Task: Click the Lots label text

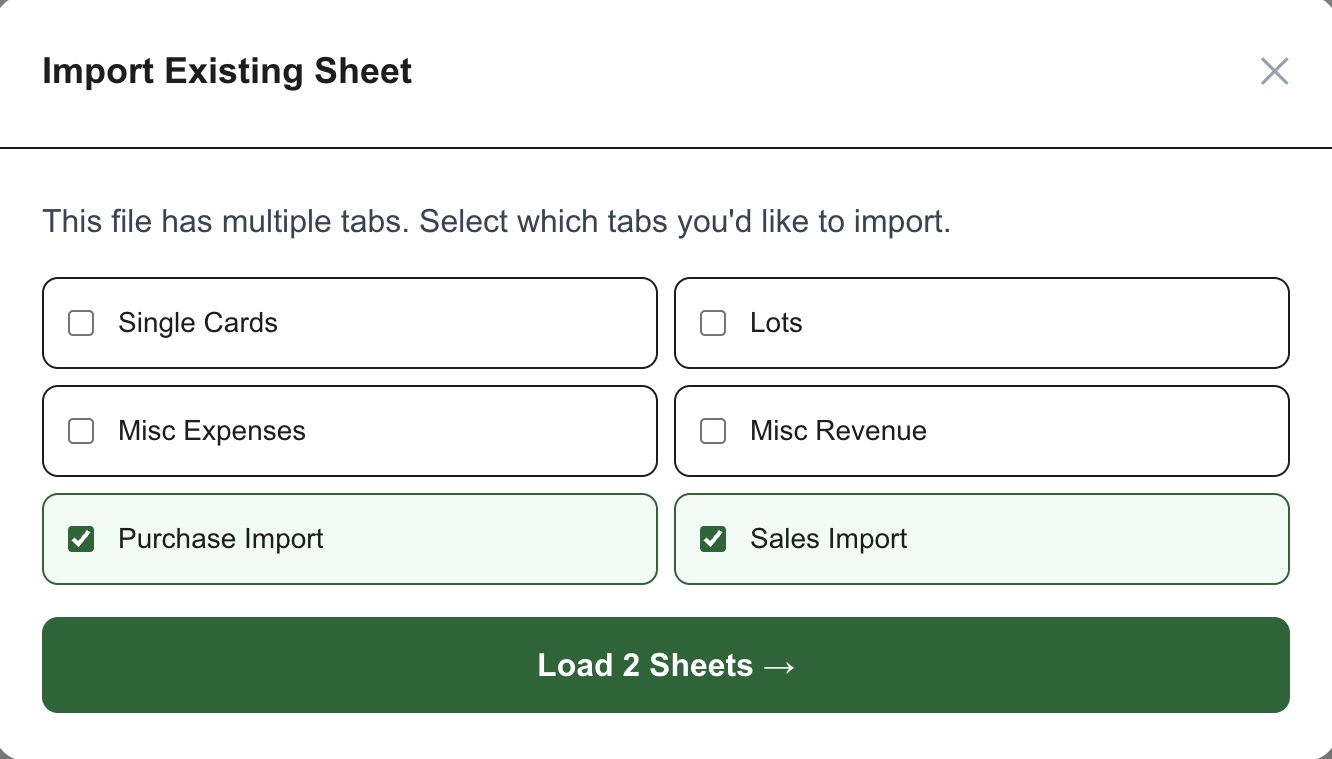Action: [776, 323]
